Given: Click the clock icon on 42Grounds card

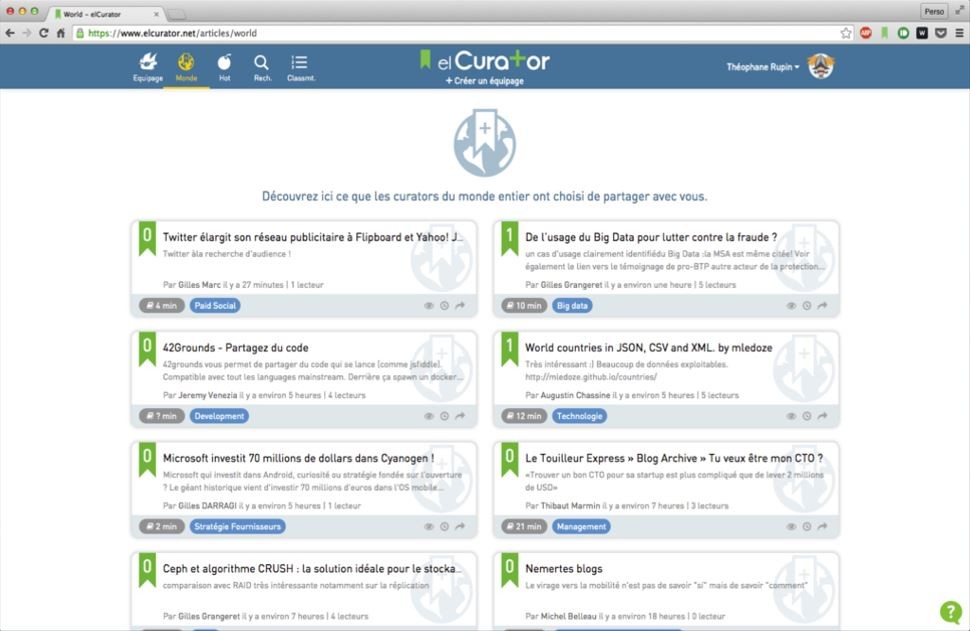Looking at the screenshot, I should (444, 416).
